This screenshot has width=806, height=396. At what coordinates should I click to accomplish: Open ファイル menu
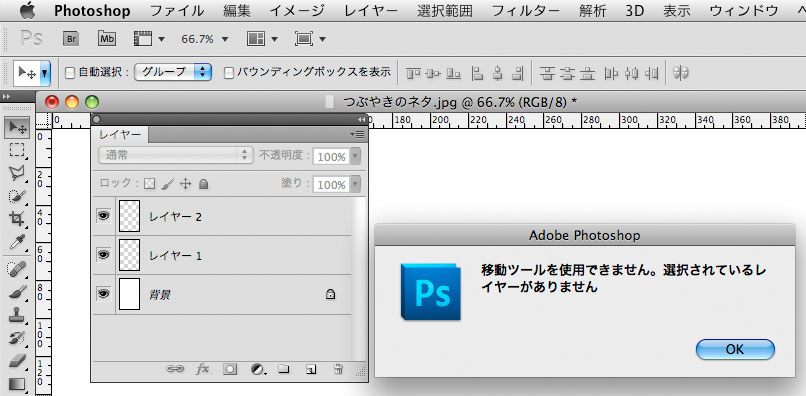tap(176, 10)
